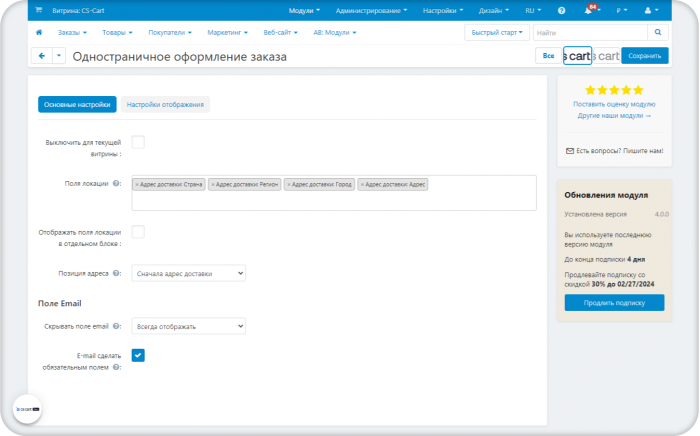The width and height of the screenshot is (700, 436).
Task: Open the Веб-сайт menu
Action: coord(280,32)
